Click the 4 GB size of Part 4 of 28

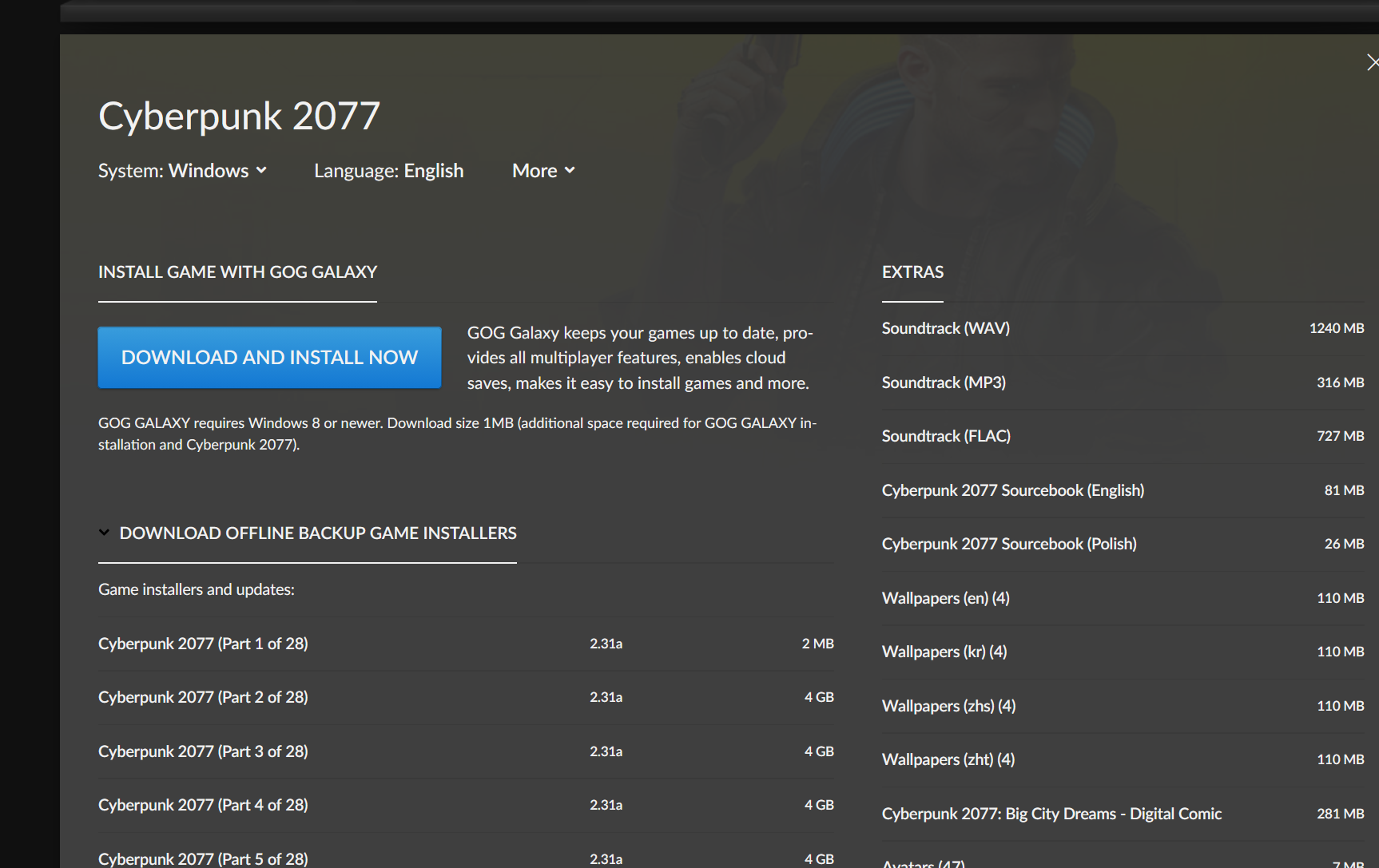pos(819,805)
